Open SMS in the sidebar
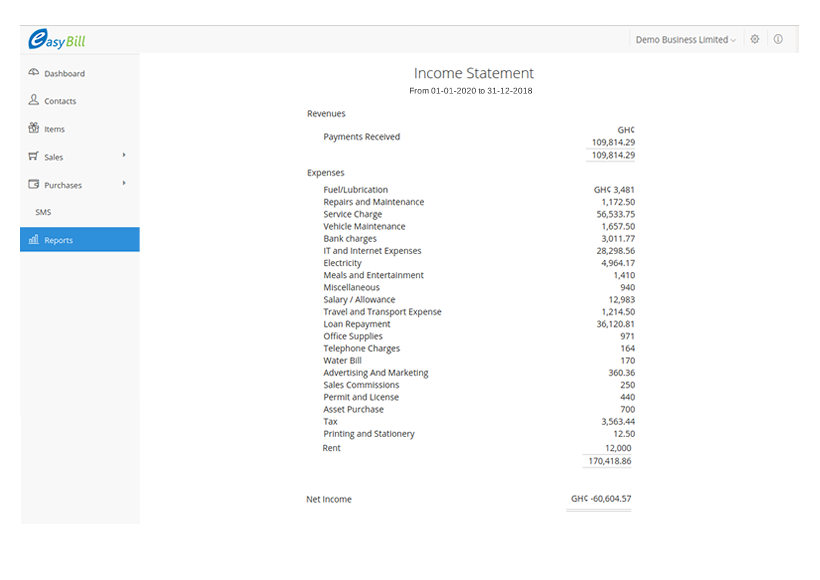This screenshot has width=820, height=580. tap(43, 212)
